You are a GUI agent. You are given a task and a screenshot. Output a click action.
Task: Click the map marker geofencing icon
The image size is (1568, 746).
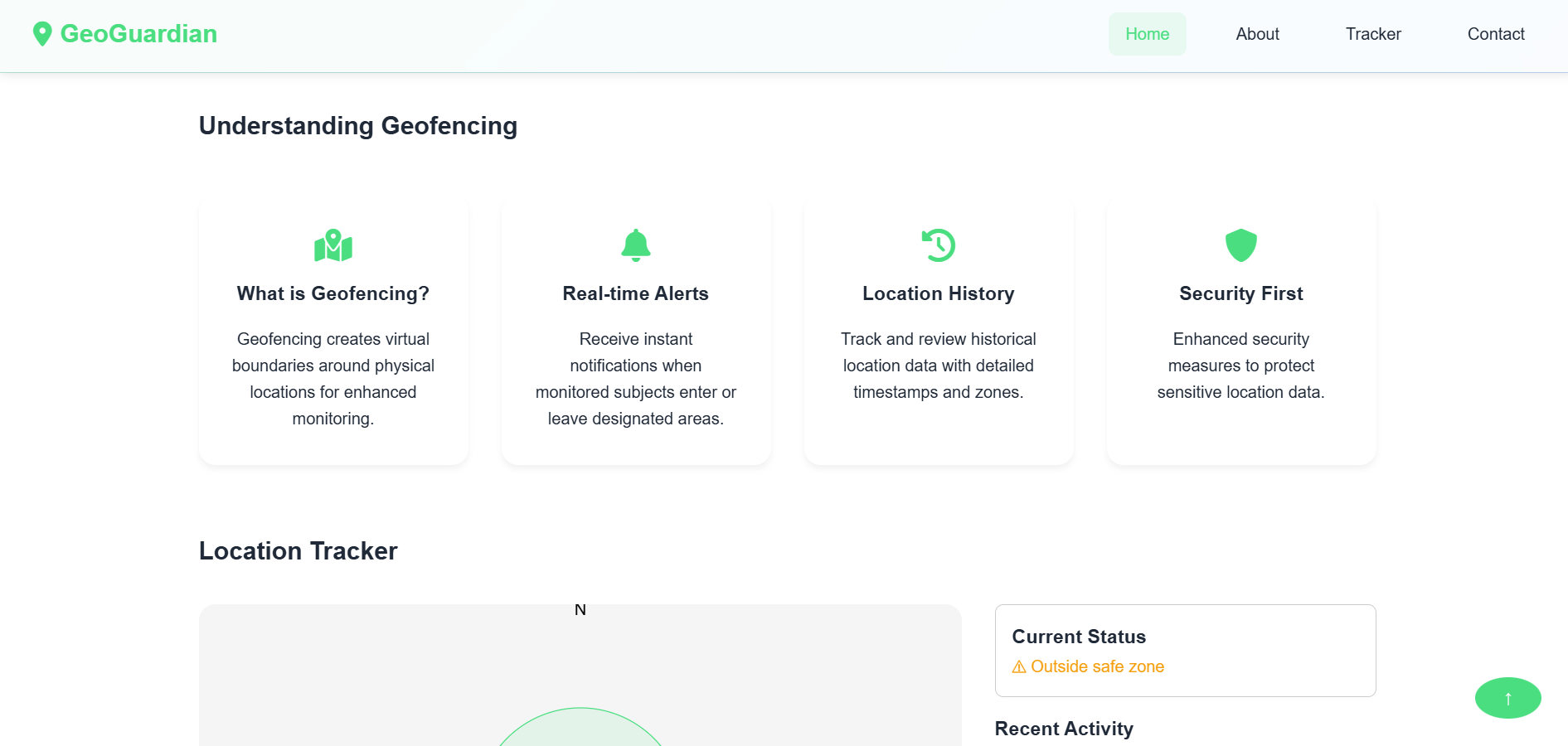point(333,245)
